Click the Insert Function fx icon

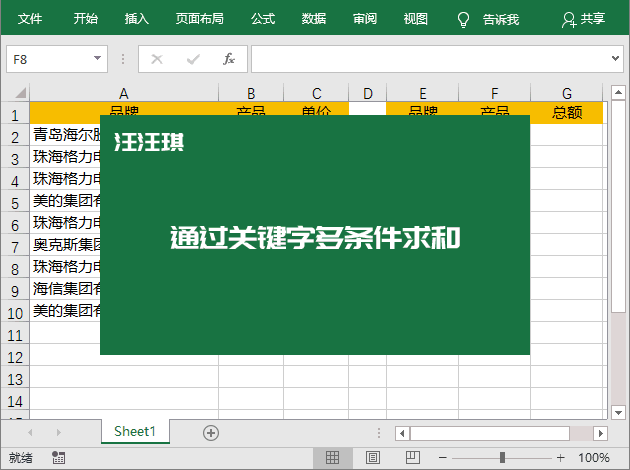228,59
